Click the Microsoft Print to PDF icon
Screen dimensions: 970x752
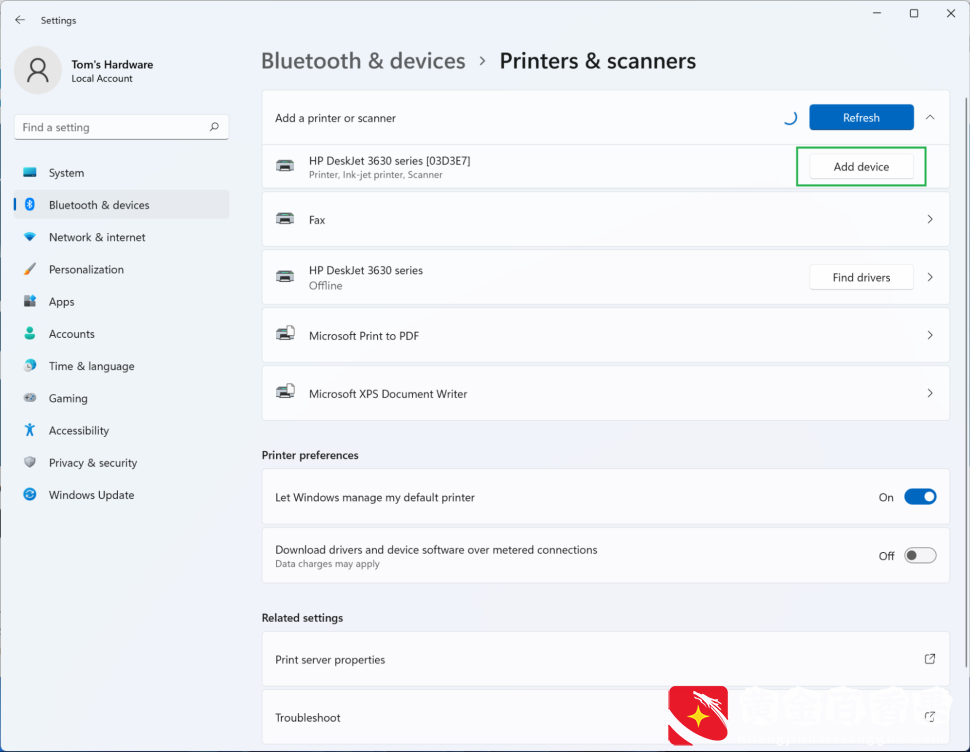[x=285, y=334]
